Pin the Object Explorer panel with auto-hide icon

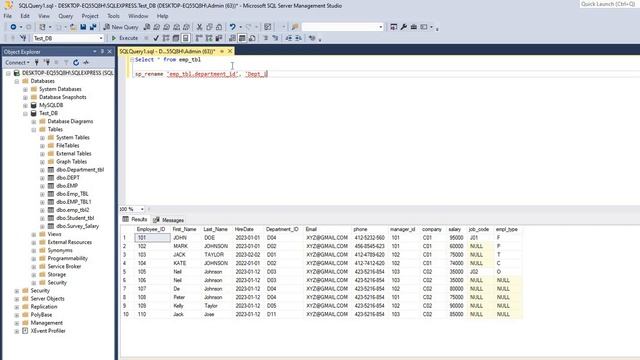102,51
